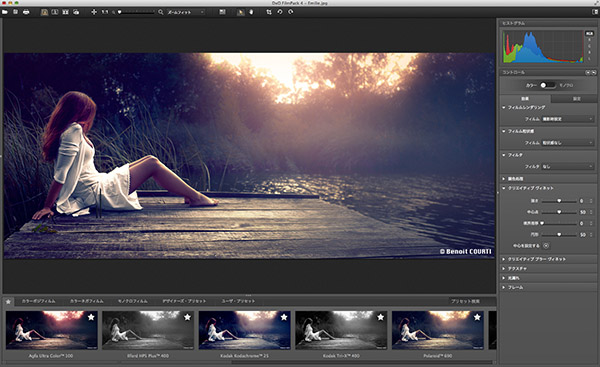This screenshot has height=367, width=600.
Task: Select the Ilford HP5 Plus 400 preset thumbnail
Action: click(148, 330)
